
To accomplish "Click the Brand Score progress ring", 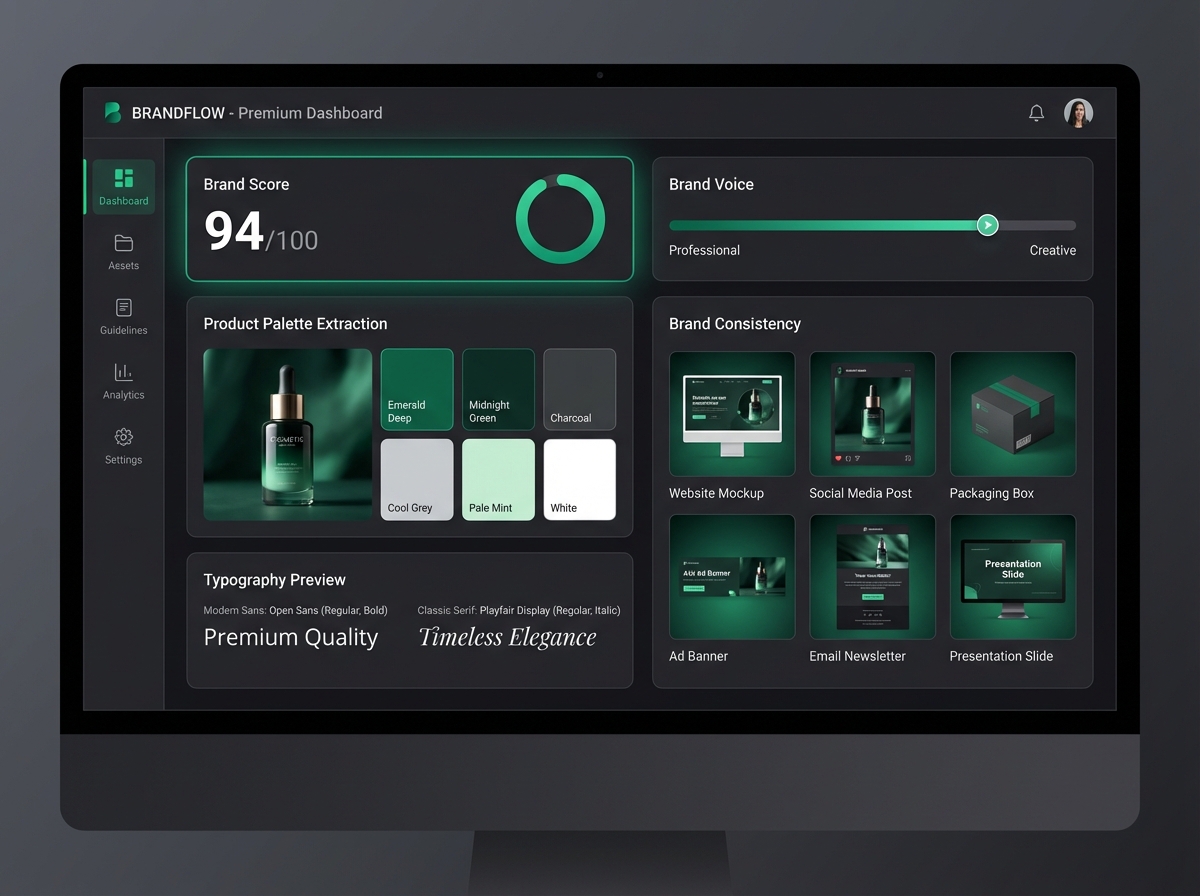I will coord(560,219).
